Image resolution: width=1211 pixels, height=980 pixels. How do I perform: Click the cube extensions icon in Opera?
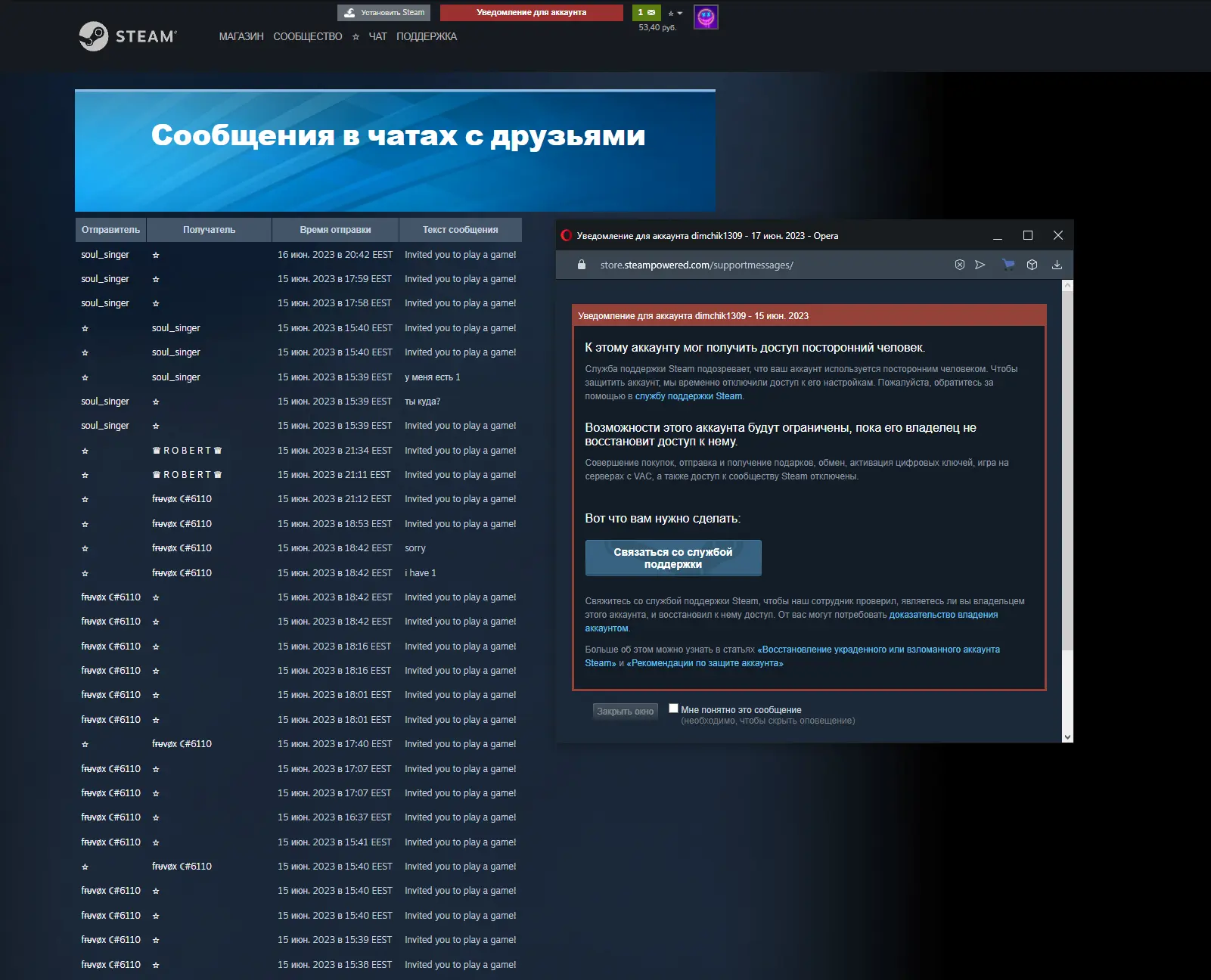click(1032, 265)
